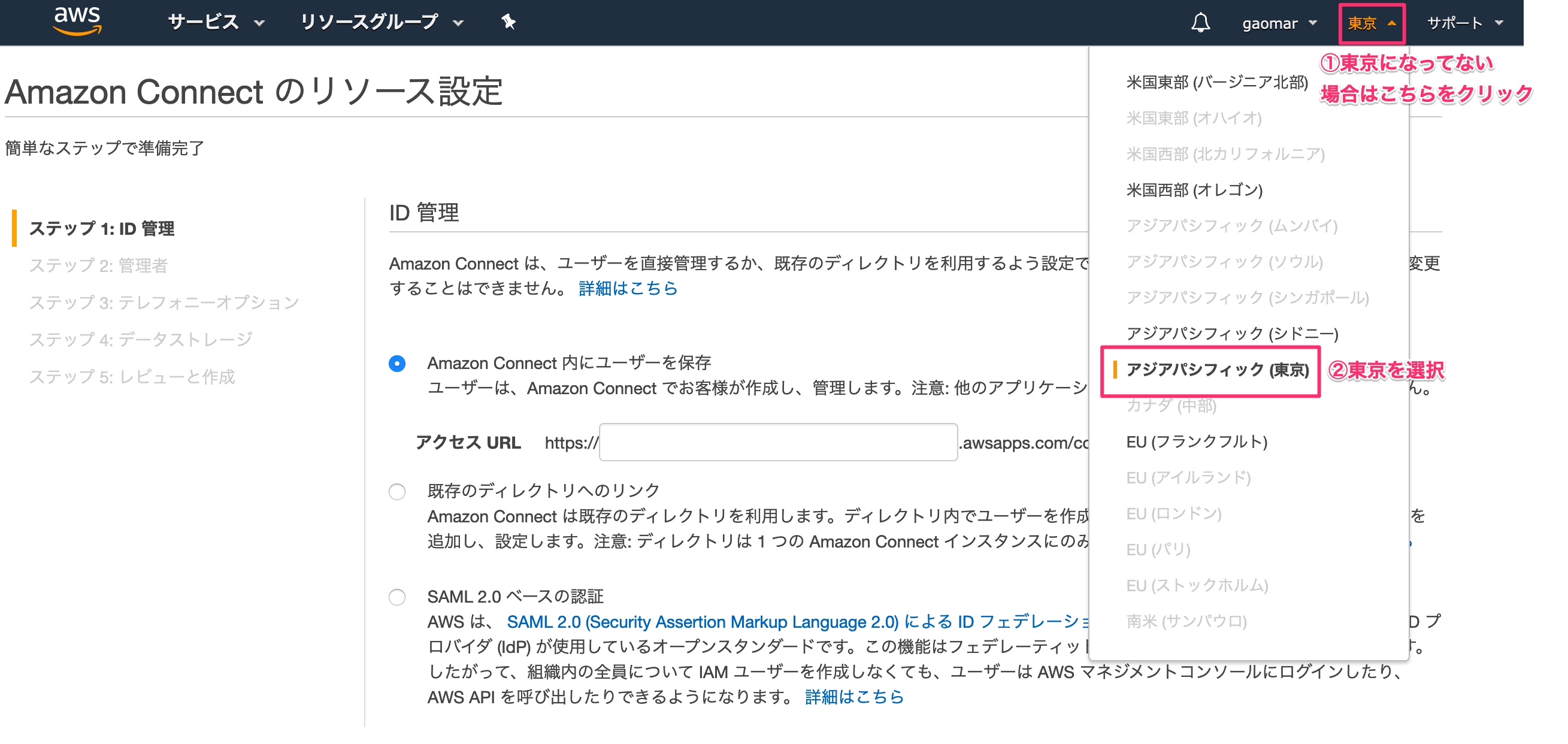The image size is (1568, 744).
Task: Open the gaomar account dropdown
Action: click(1278, 23)
